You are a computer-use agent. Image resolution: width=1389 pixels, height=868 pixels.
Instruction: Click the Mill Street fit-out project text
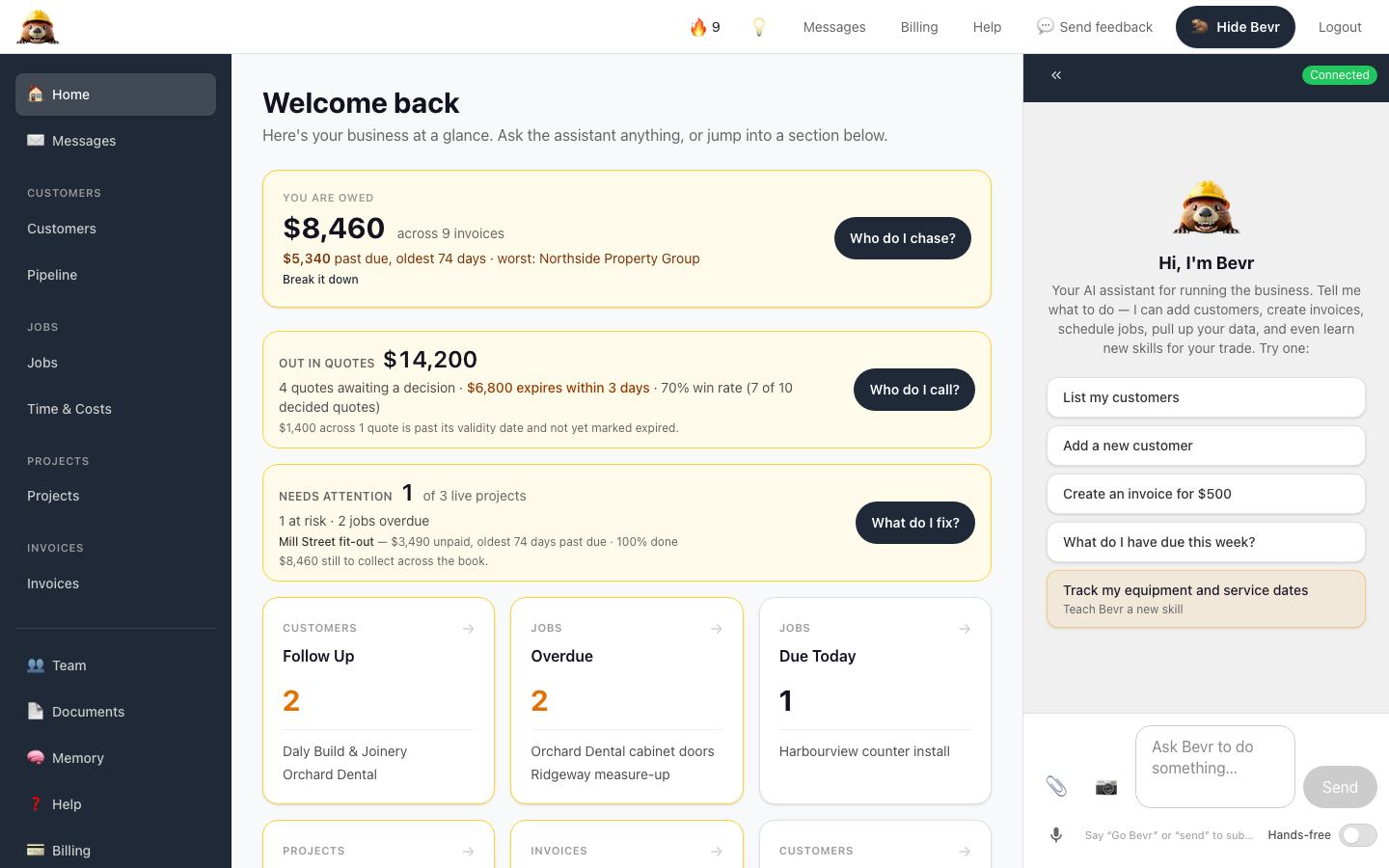pos(326,542)
